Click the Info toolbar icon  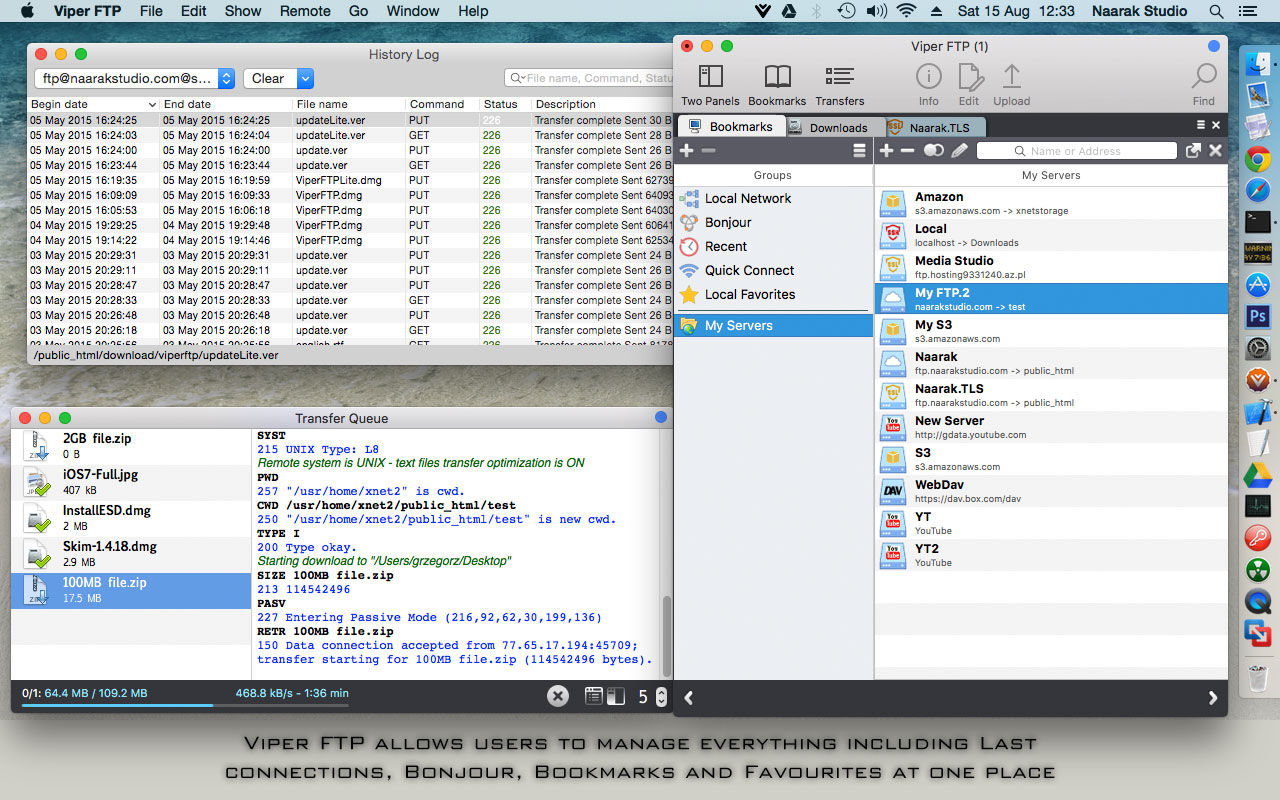click(929, 85)
